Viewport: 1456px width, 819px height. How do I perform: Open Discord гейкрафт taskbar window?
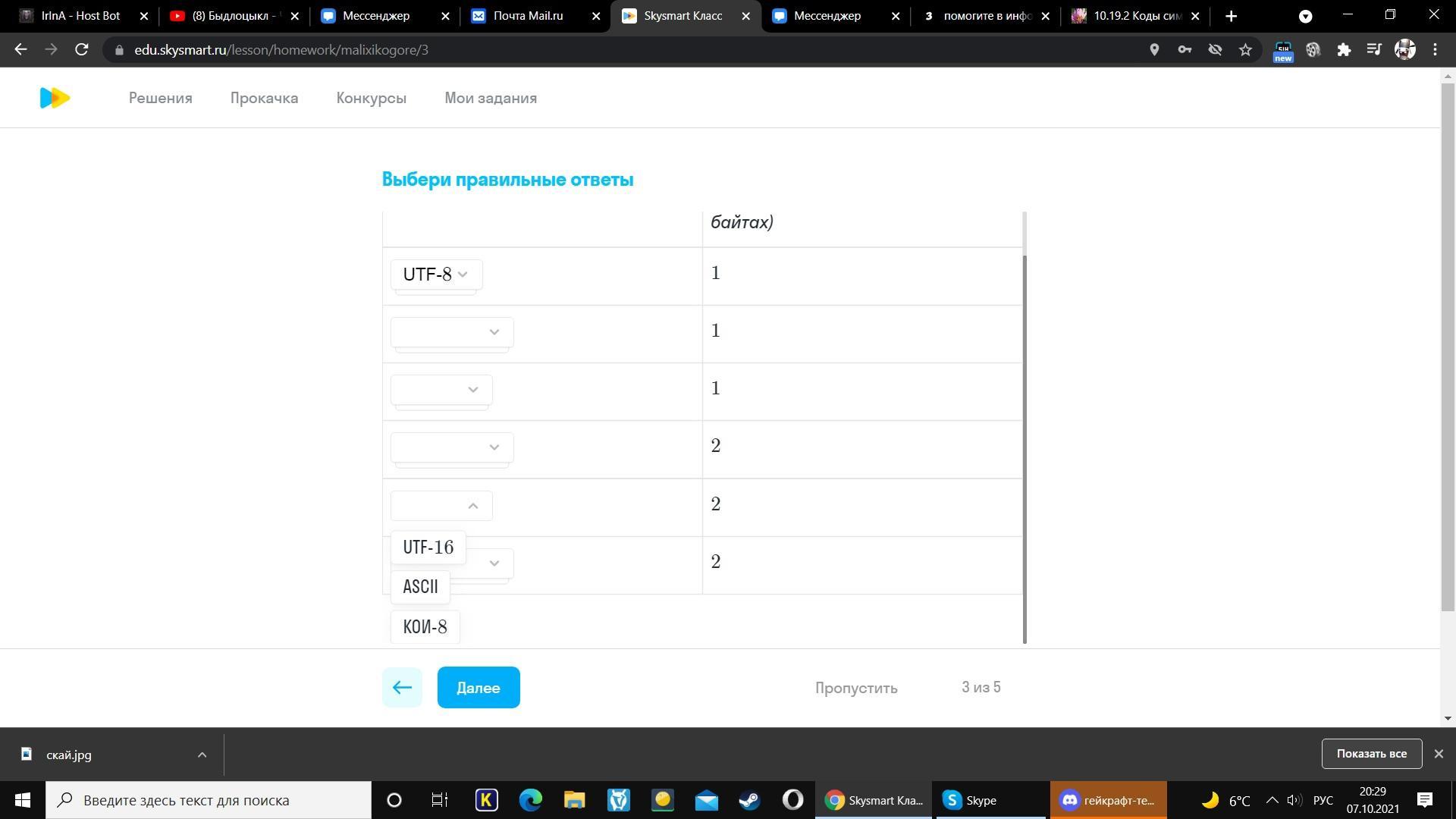1109,800
